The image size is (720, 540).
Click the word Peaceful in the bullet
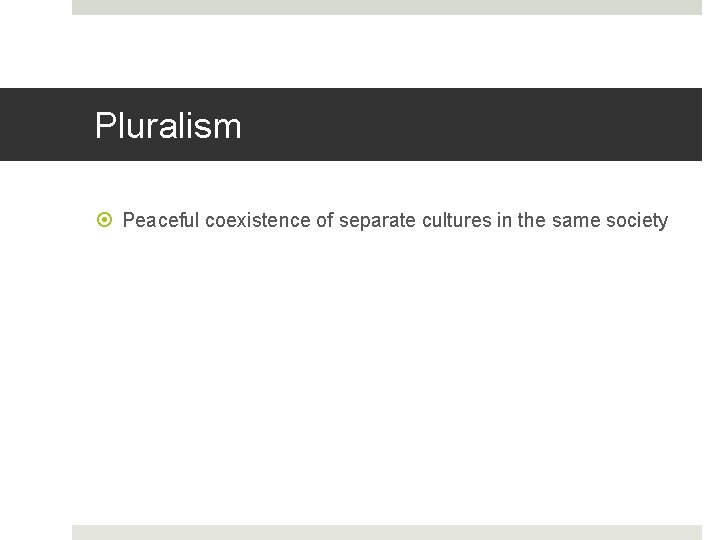pos(161,221)
